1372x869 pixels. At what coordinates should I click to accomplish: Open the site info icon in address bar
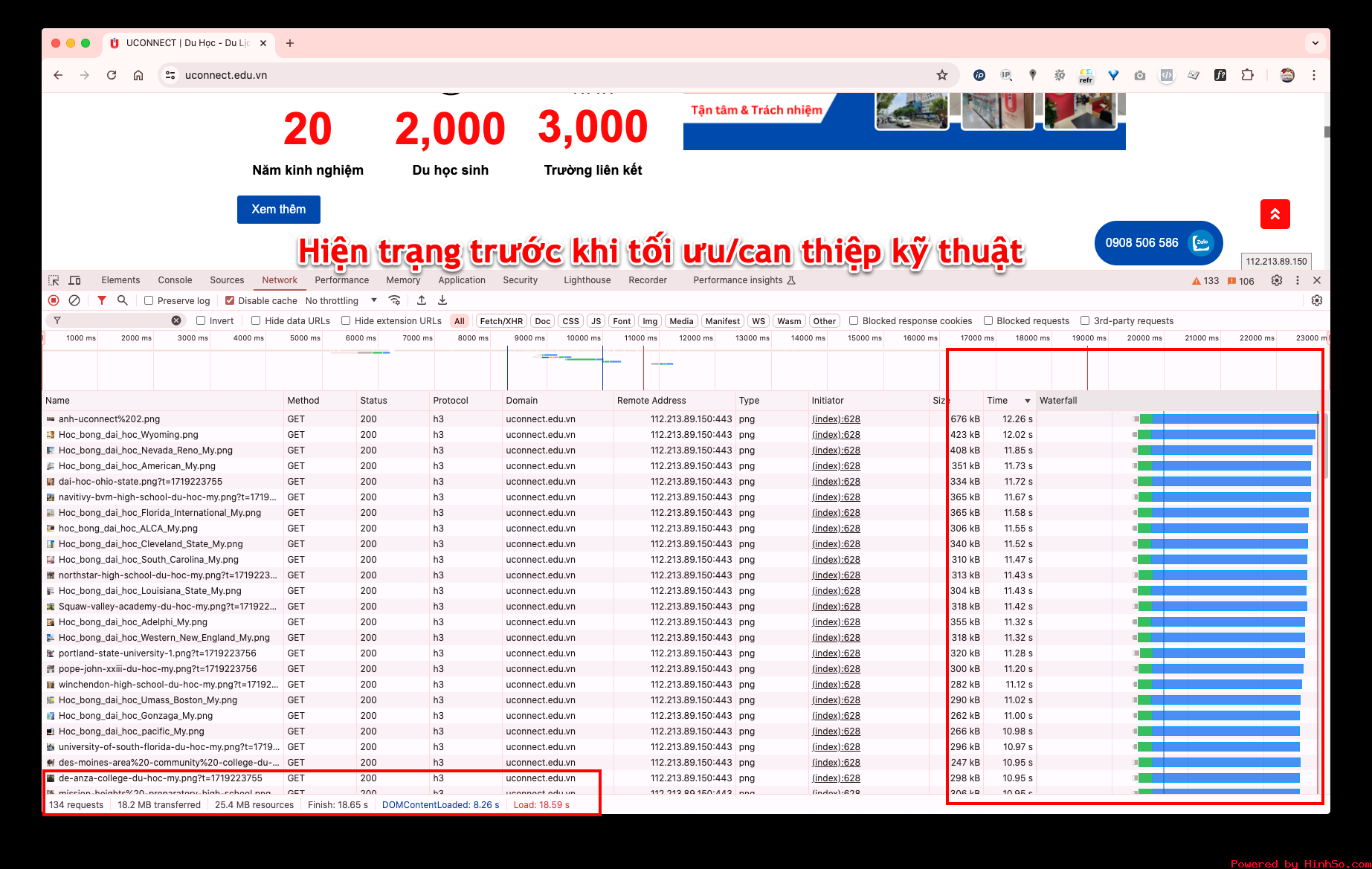coord(170,75)
